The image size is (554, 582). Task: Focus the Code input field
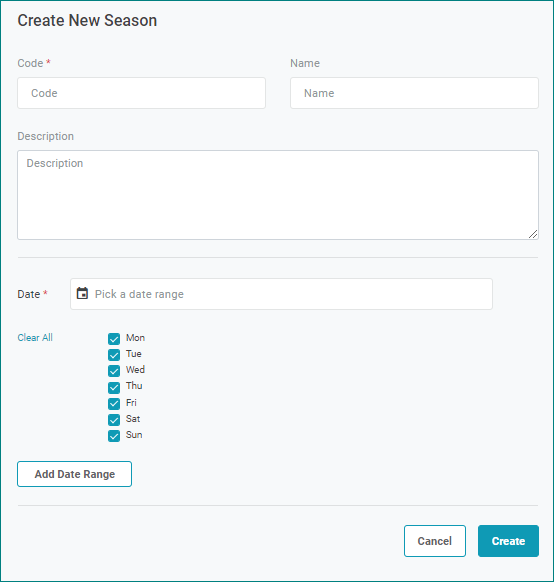(141, 93)
